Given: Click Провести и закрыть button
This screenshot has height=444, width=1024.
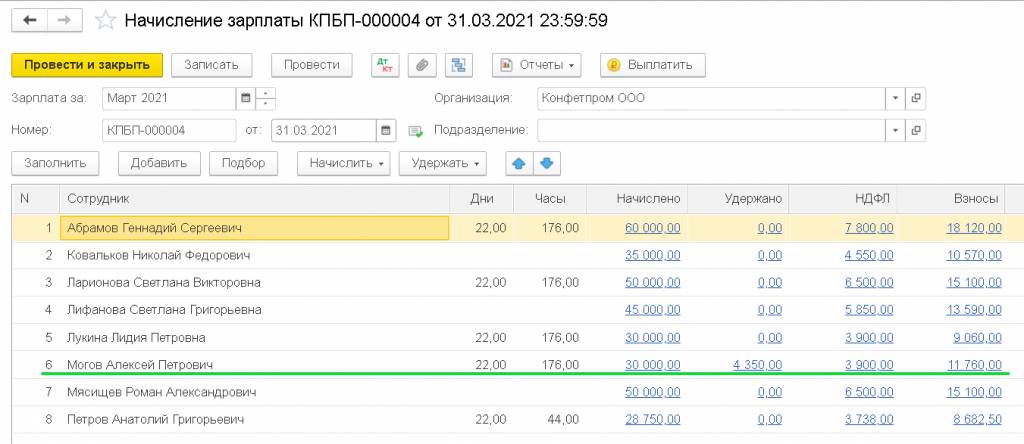Looking at the screenshot, I should point(87,65).
